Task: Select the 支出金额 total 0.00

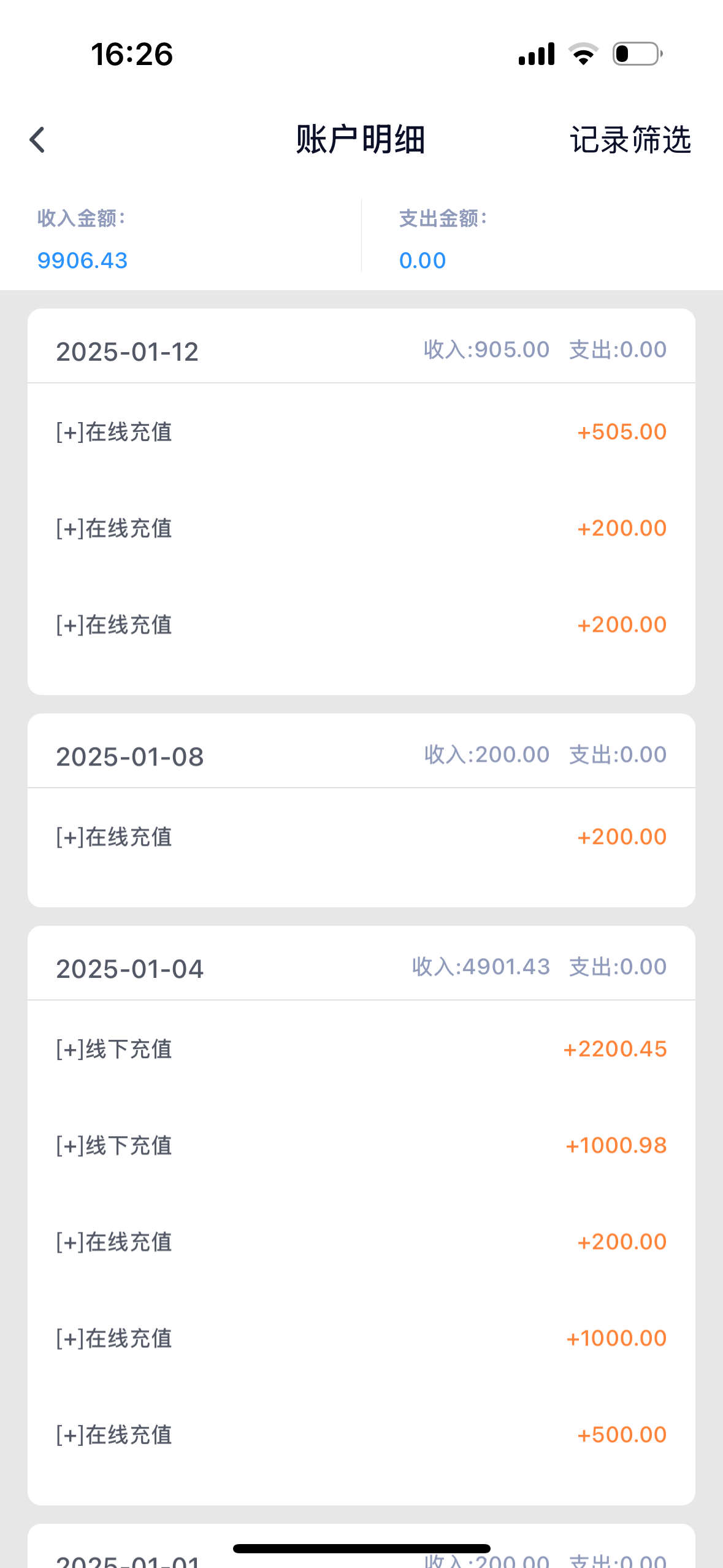Action: click(x=422, y=261)
